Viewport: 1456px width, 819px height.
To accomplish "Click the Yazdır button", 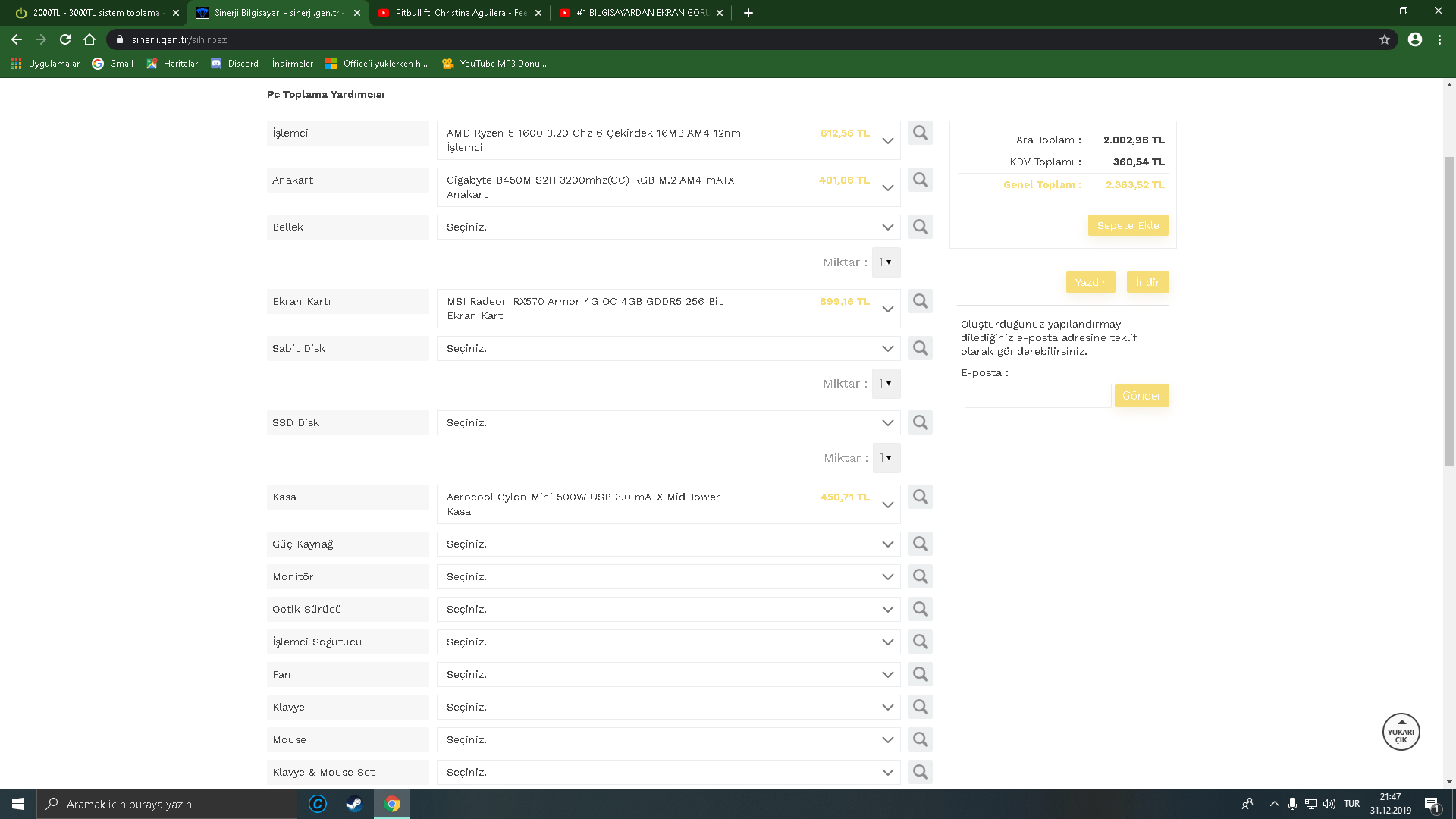I will click(x=1090, y=282).
